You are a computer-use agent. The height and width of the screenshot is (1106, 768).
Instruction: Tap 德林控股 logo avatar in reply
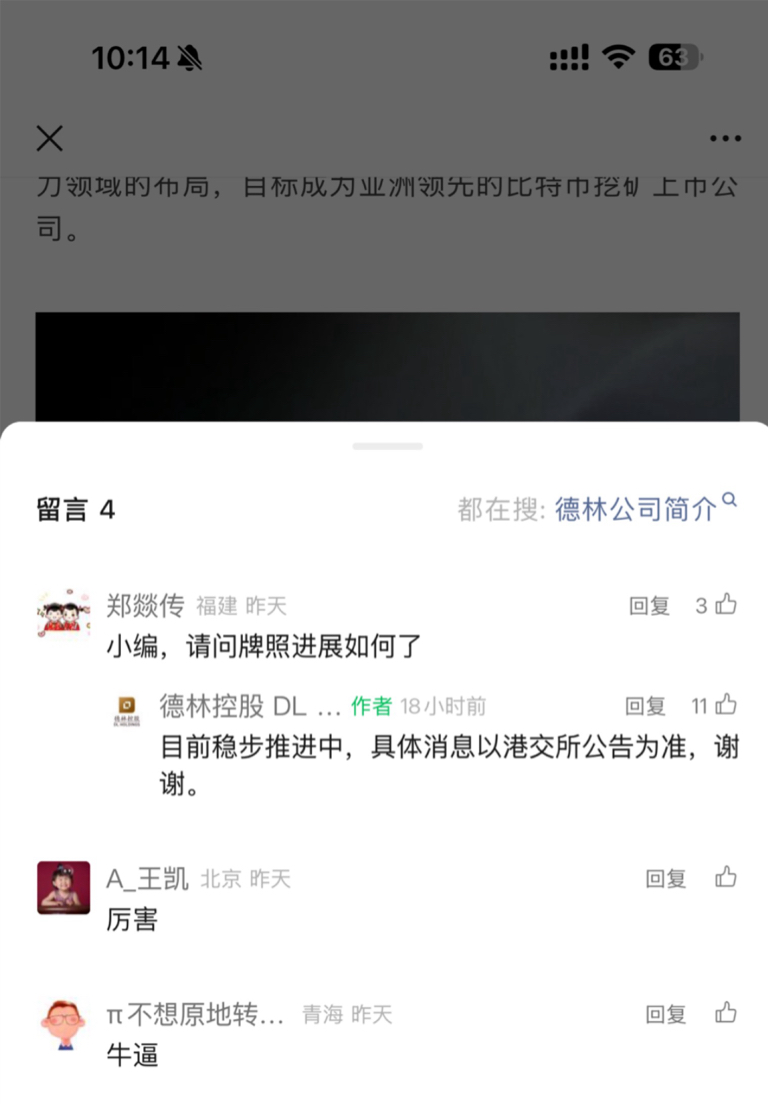127,710
